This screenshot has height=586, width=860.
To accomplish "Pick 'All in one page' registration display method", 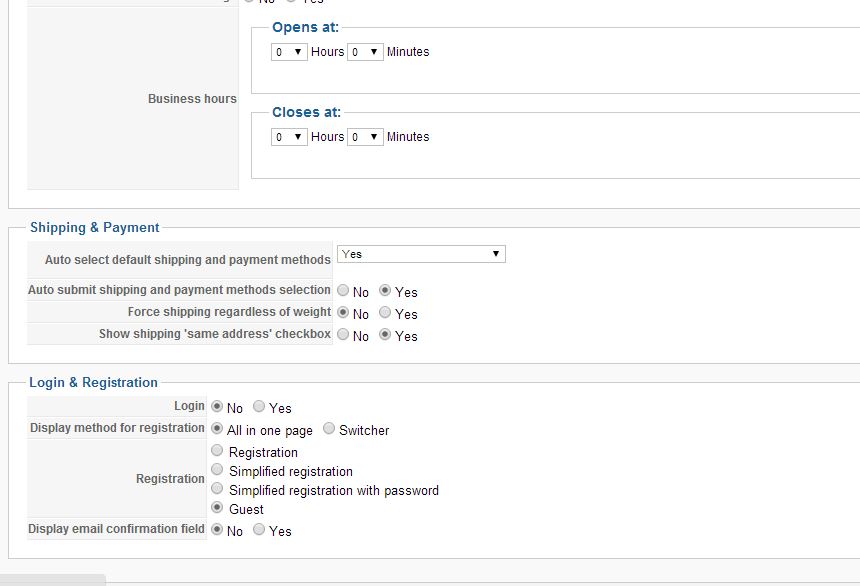I will [x=217, y=429].
